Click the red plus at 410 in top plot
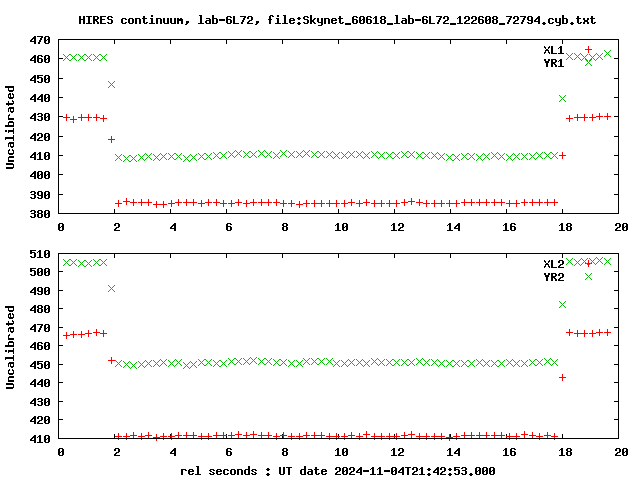 coord(563,156)
